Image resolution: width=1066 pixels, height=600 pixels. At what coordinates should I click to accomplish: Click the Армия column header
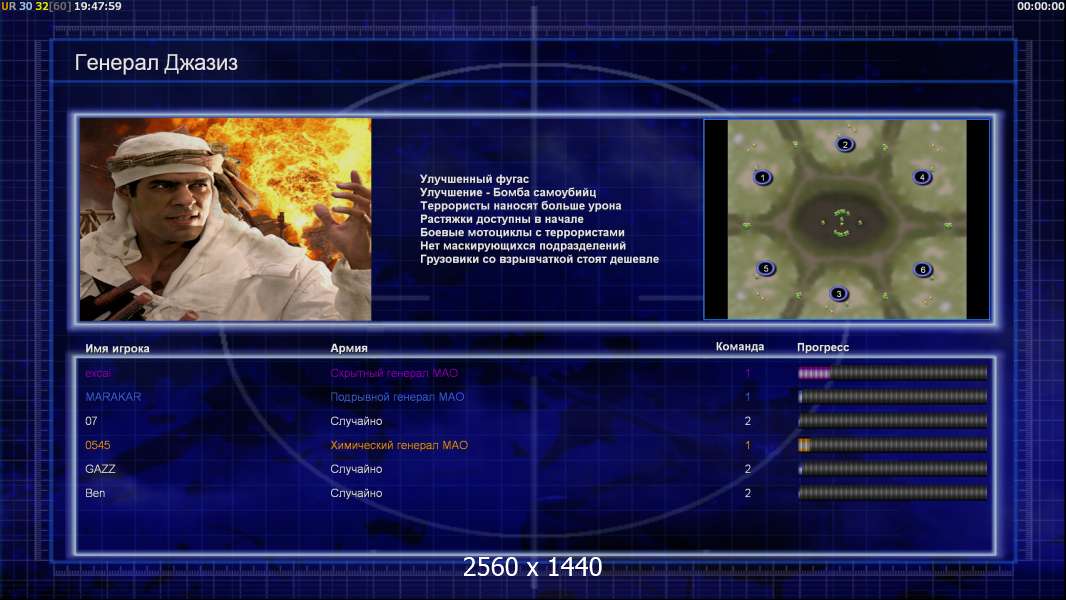(x=349, y=348)
